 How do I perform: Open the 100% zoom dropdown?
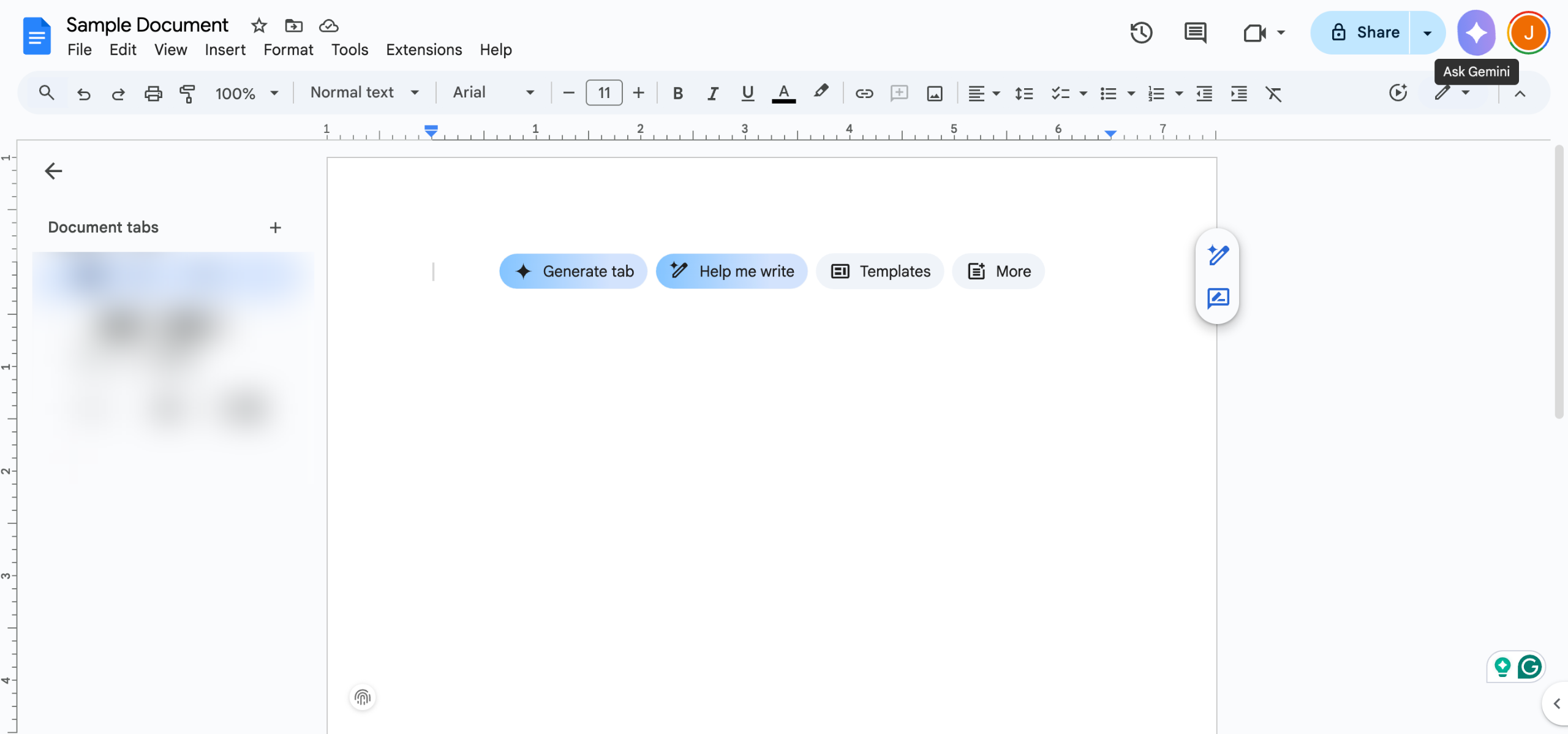(x=246, y=93)
